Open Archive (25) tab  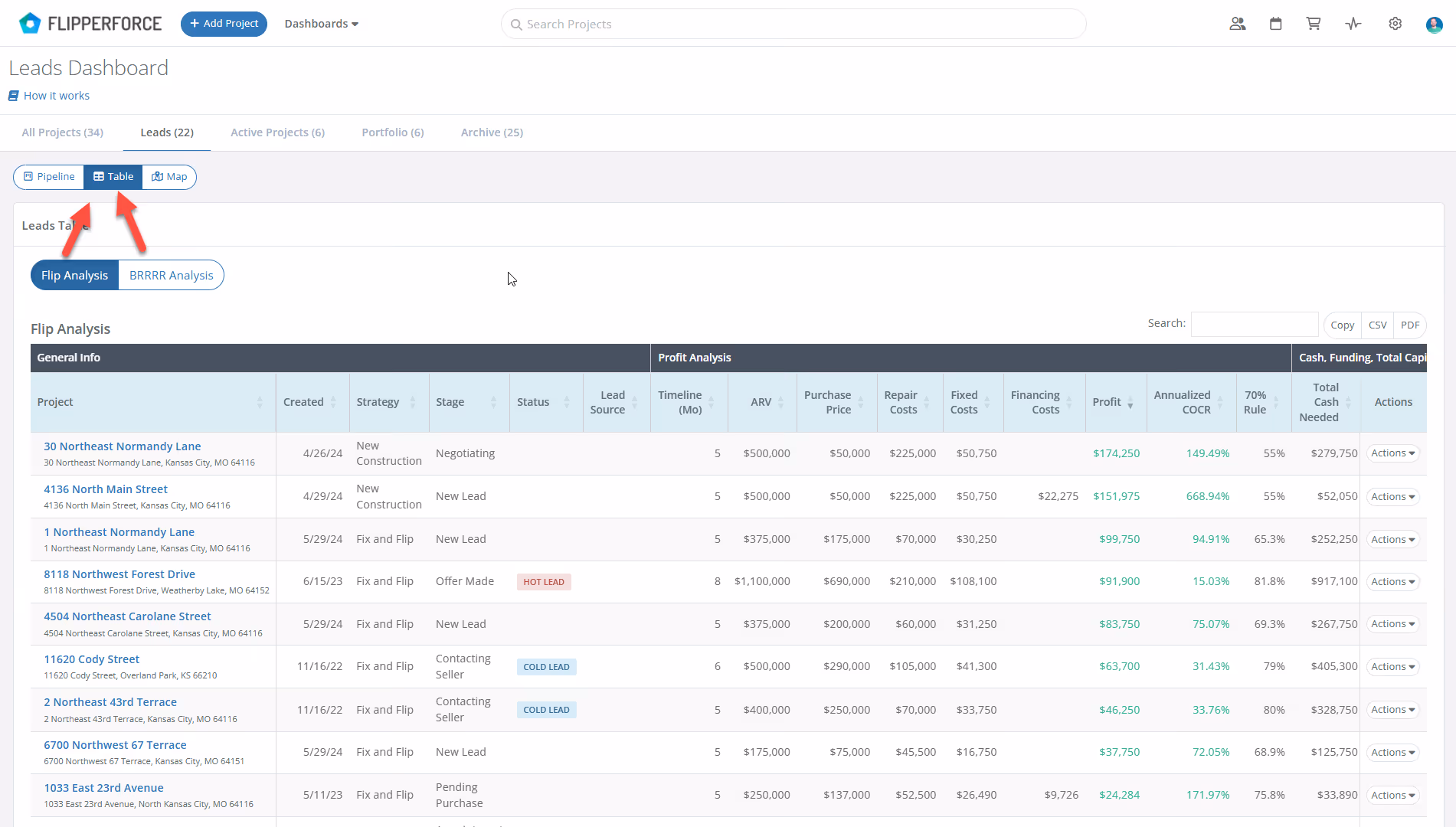point(492,132)
